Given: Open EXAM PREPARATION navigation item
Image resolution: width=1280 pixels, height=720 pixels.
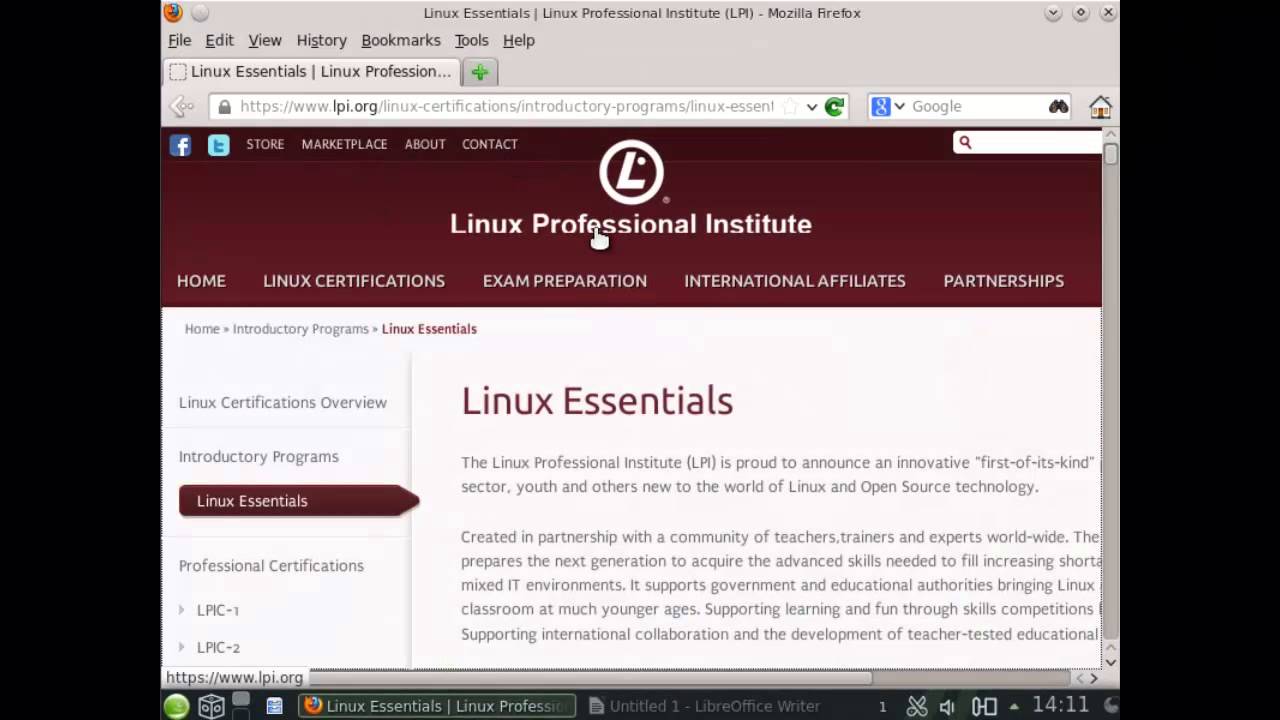Looking at the screenshot, I should [565, 281].
